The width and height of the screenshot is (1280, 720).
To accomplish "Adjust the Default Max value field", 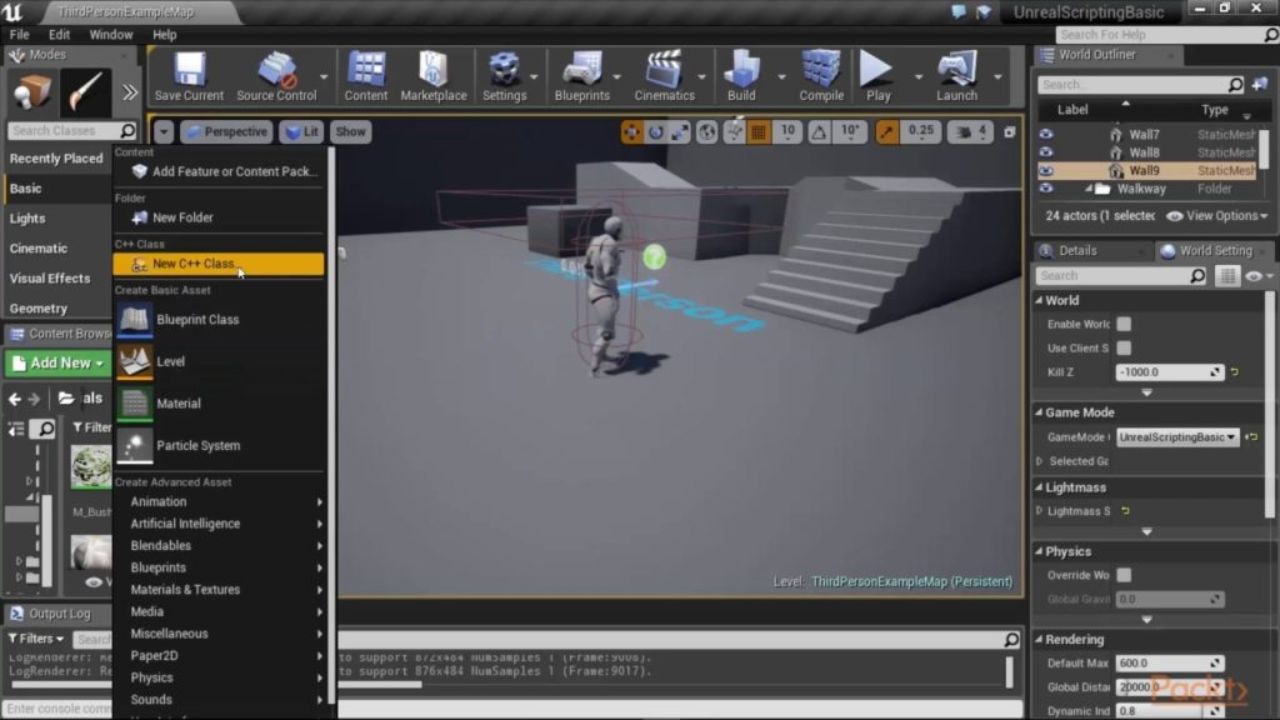I will (1169, 663).
